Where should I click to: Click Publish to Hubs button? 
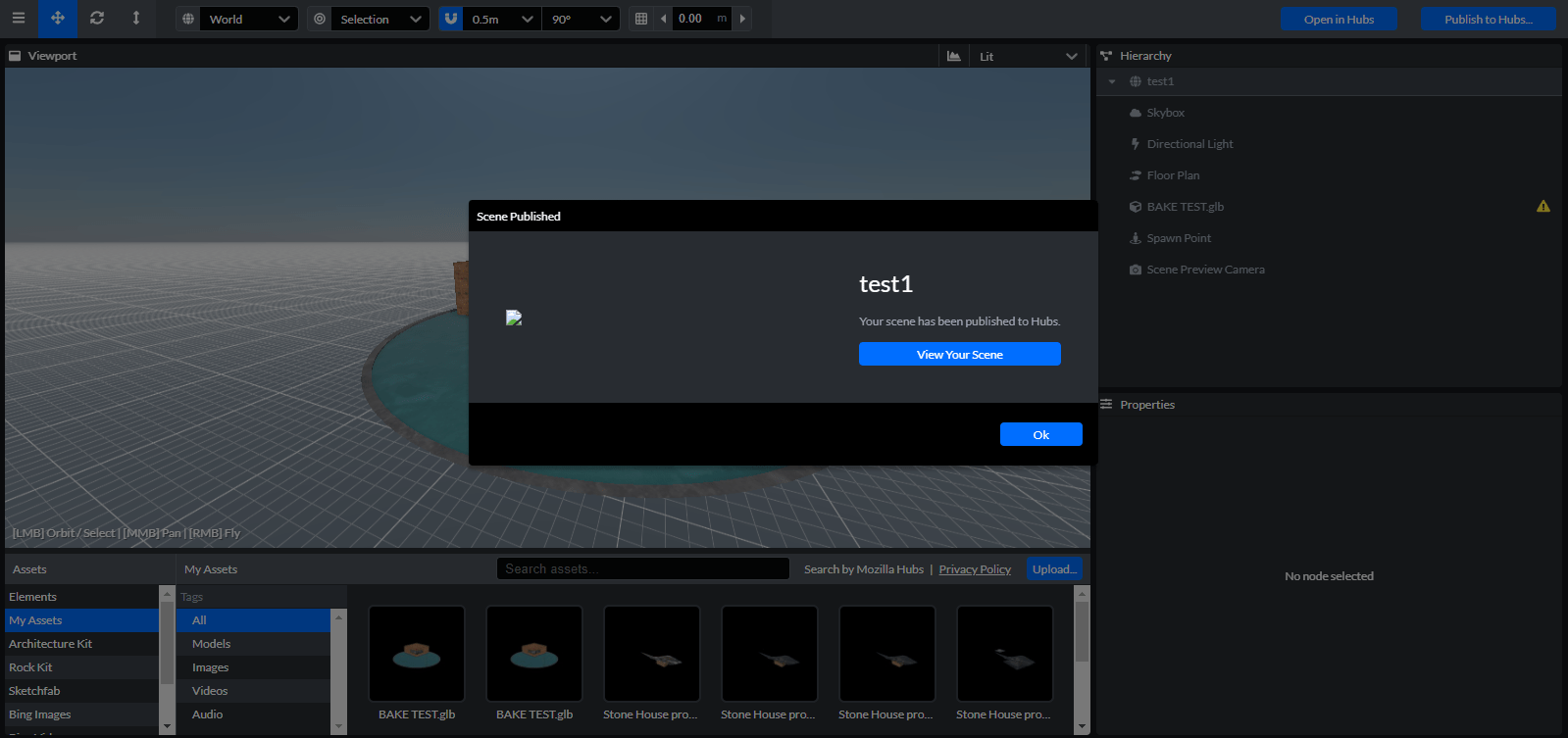click(1489, 19)
